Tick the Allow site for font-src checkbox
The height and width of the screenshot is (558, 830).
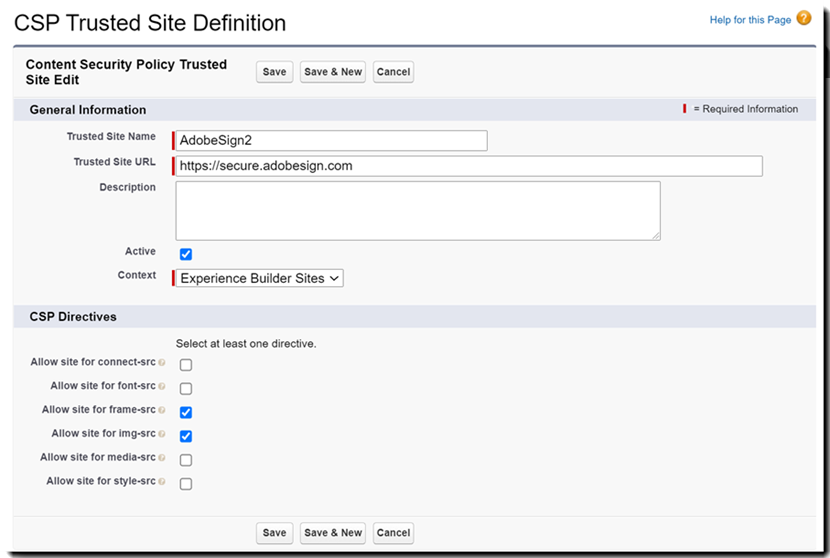186,389
